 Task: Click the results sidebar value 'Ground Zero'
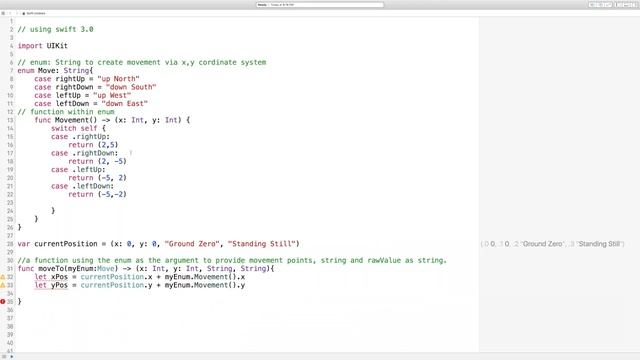coord(542,244)
